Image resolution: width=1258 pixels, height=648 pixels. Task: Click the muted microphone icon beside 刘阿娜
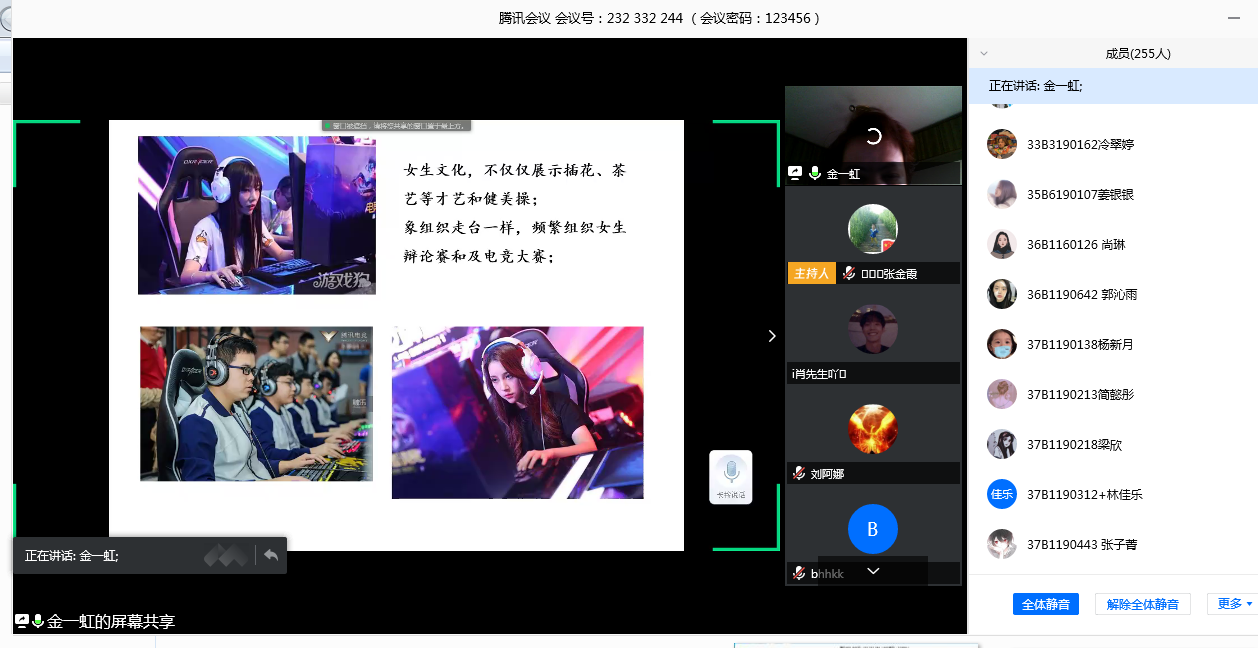pos(799,473)
